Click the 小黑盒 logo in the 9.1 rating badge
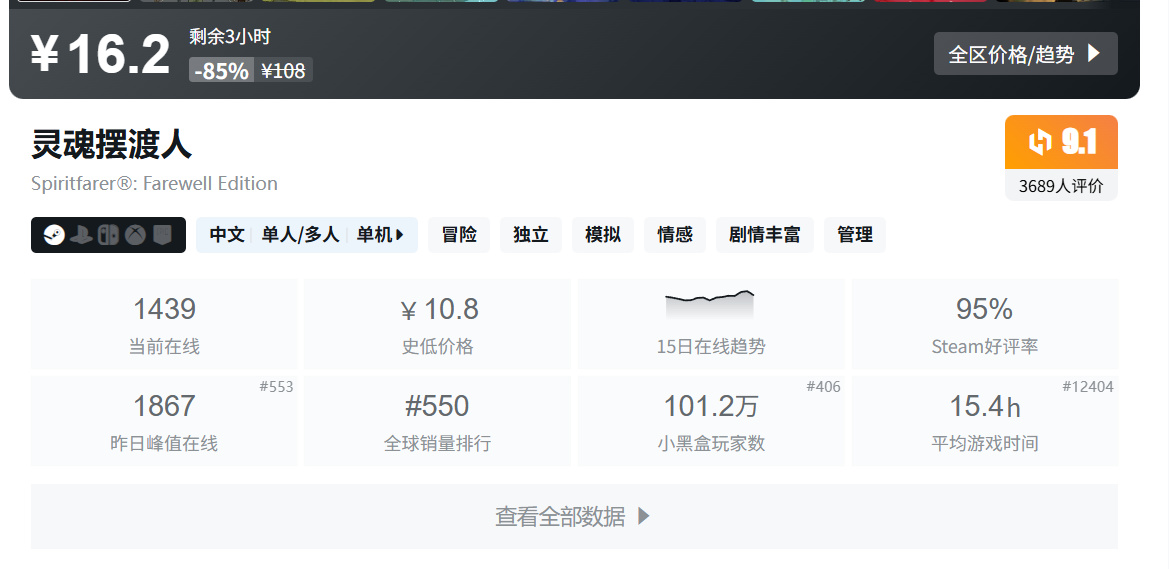The width and height of the screenshot is (1169, 569). [x=1039, y=142]
